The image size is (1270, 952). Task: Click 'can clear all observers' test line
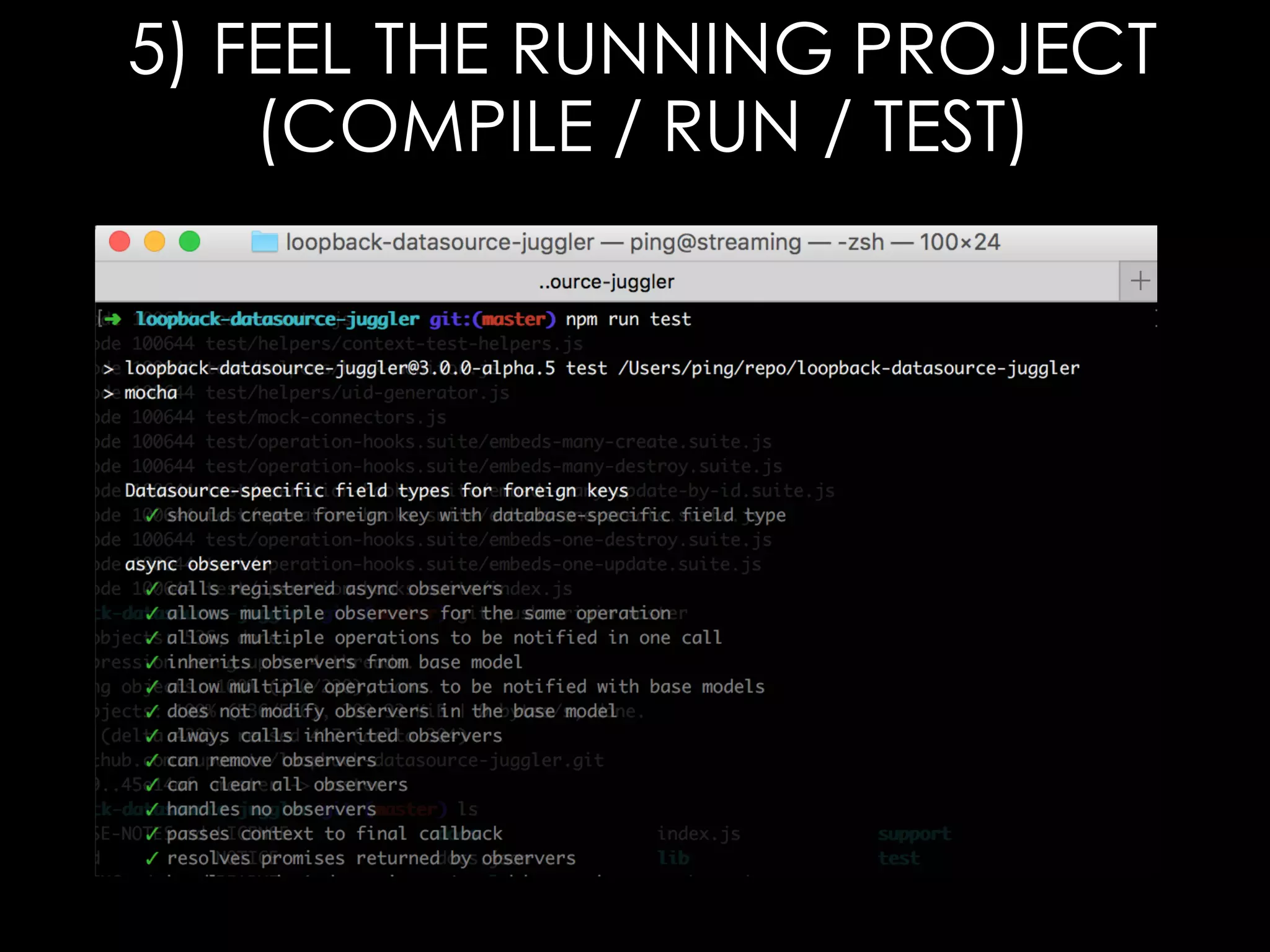(287, 785)
